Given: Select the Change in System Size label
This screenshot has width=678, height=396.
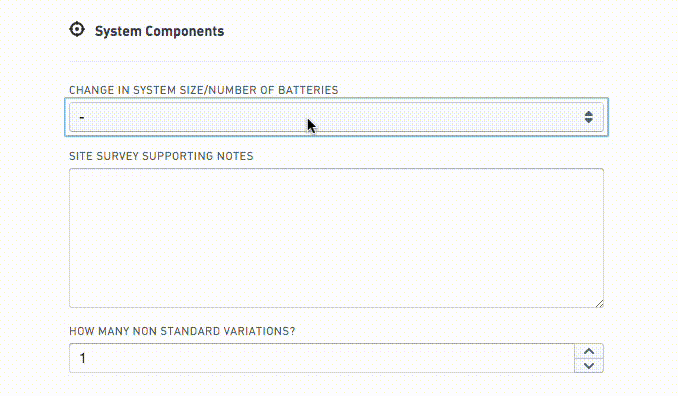Looking at the screenshot, I should click(204, 90).
